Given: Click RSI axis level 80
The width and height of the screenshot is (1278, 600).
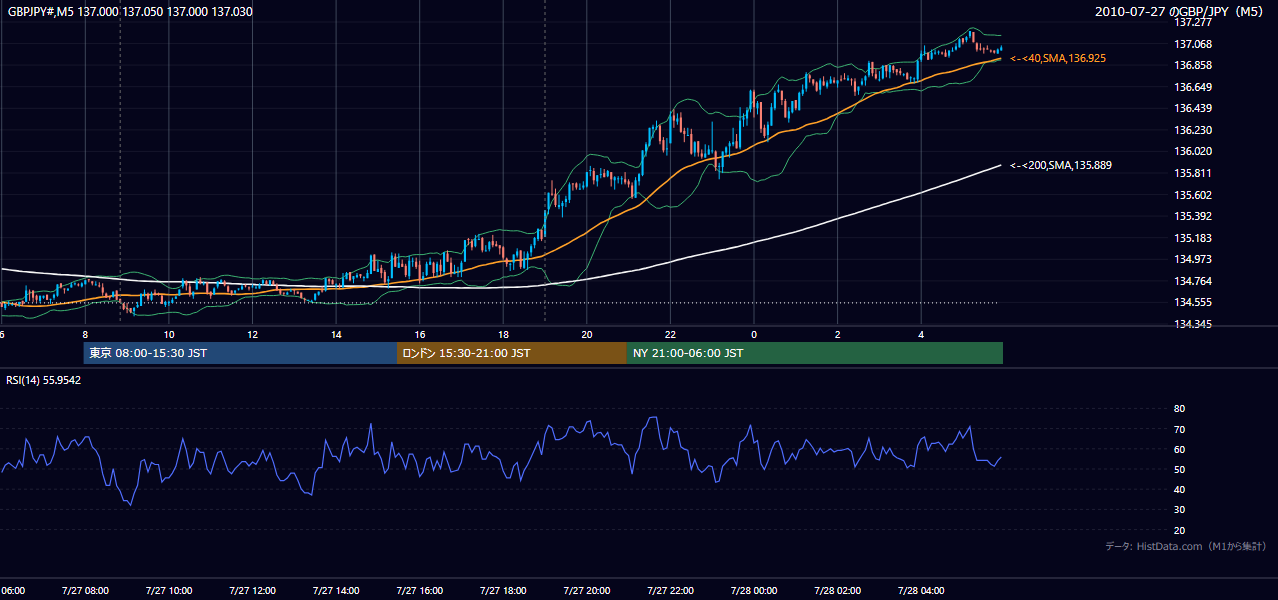Looking at the screenshot, I should click(x=1179, y=409).
